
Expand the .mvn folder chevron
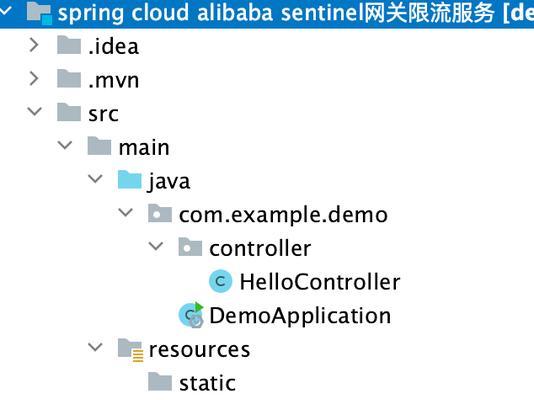coord(34,79)
